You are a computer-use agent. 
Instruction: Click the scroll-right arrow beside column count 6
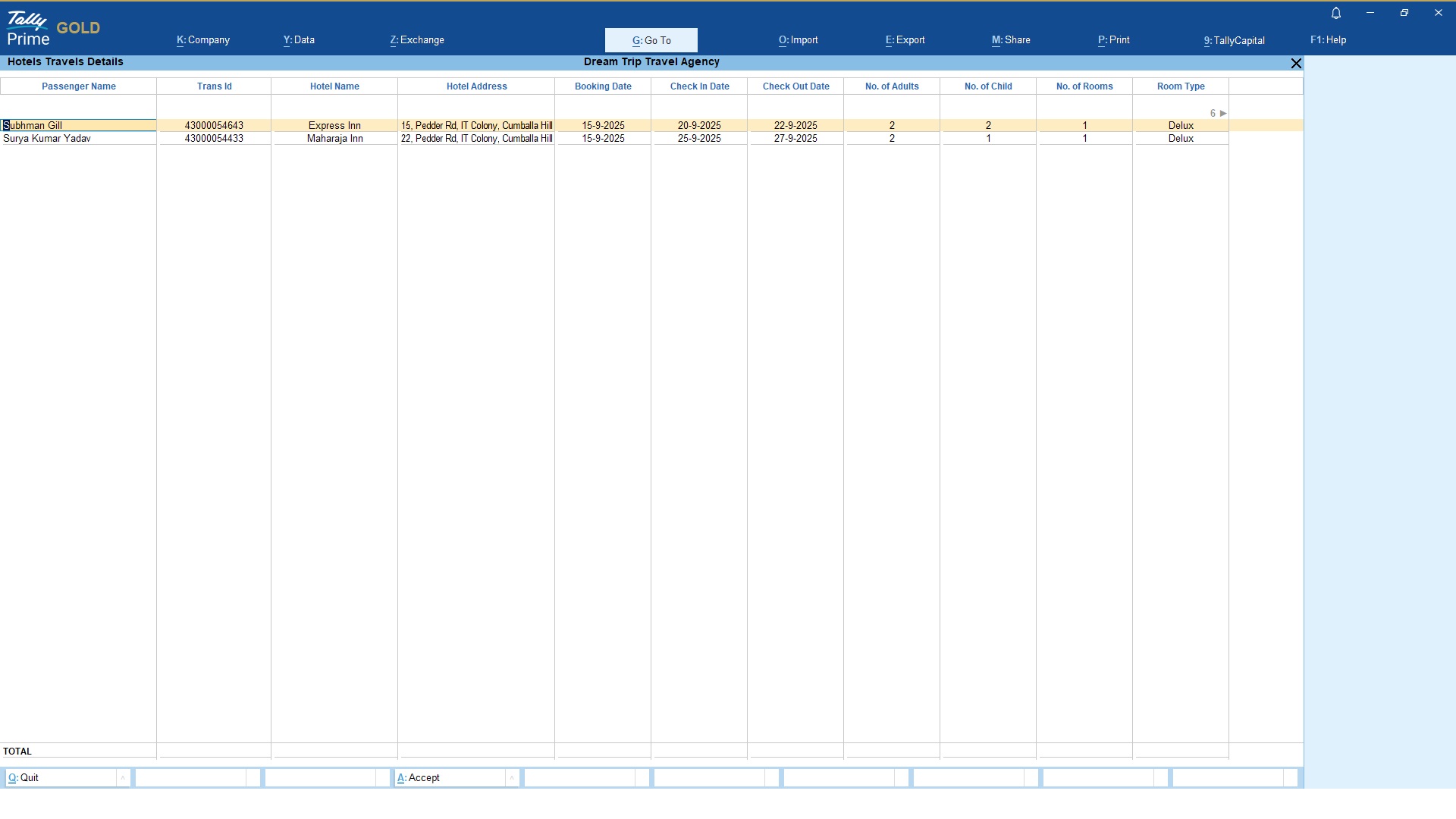pyautogui.click(x=1223, y=113)
